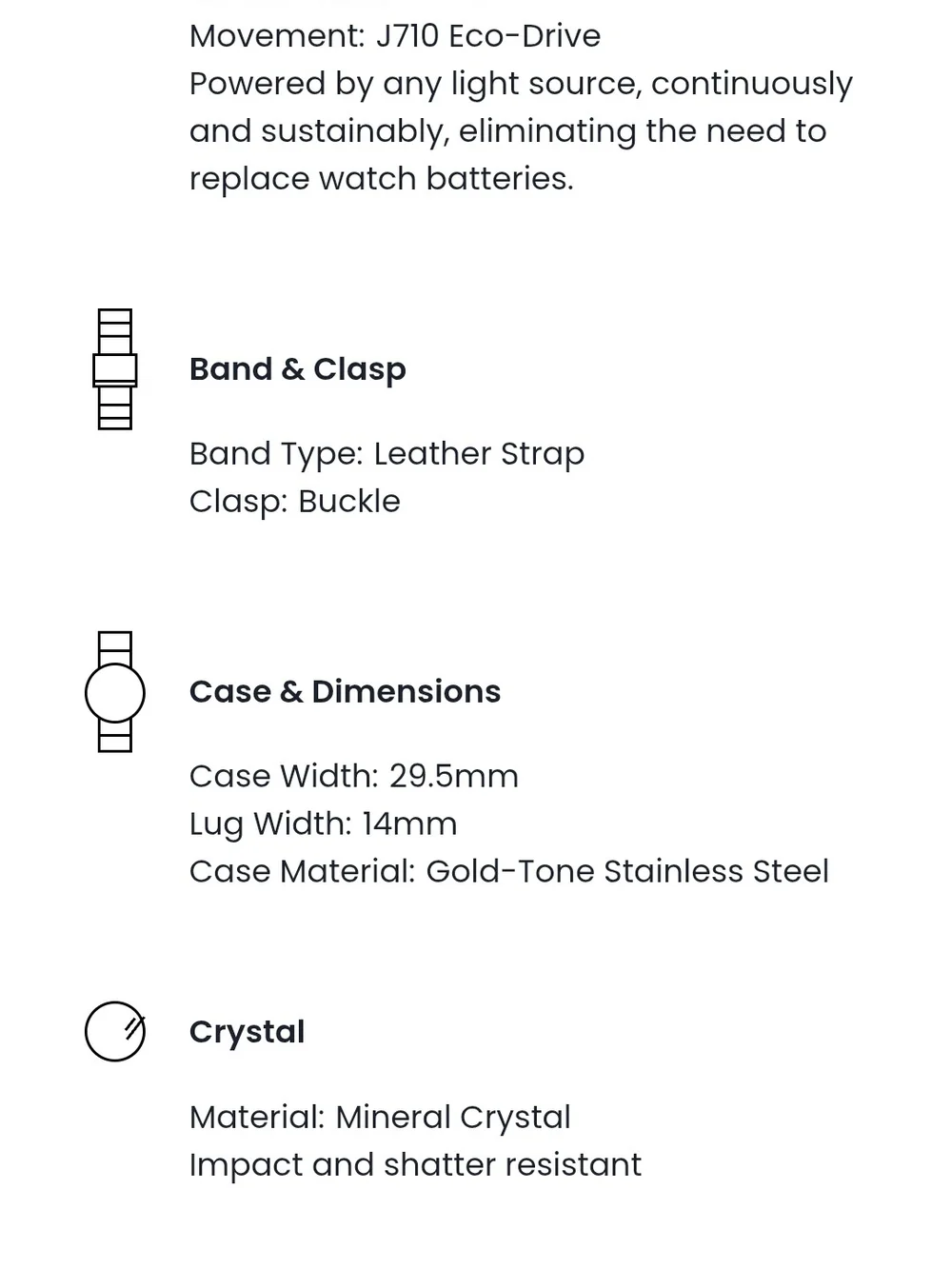The height and width of the screenshot is (1269, 952).
Task: Select the Band & Clasp heading
Action: click(298, 369)
